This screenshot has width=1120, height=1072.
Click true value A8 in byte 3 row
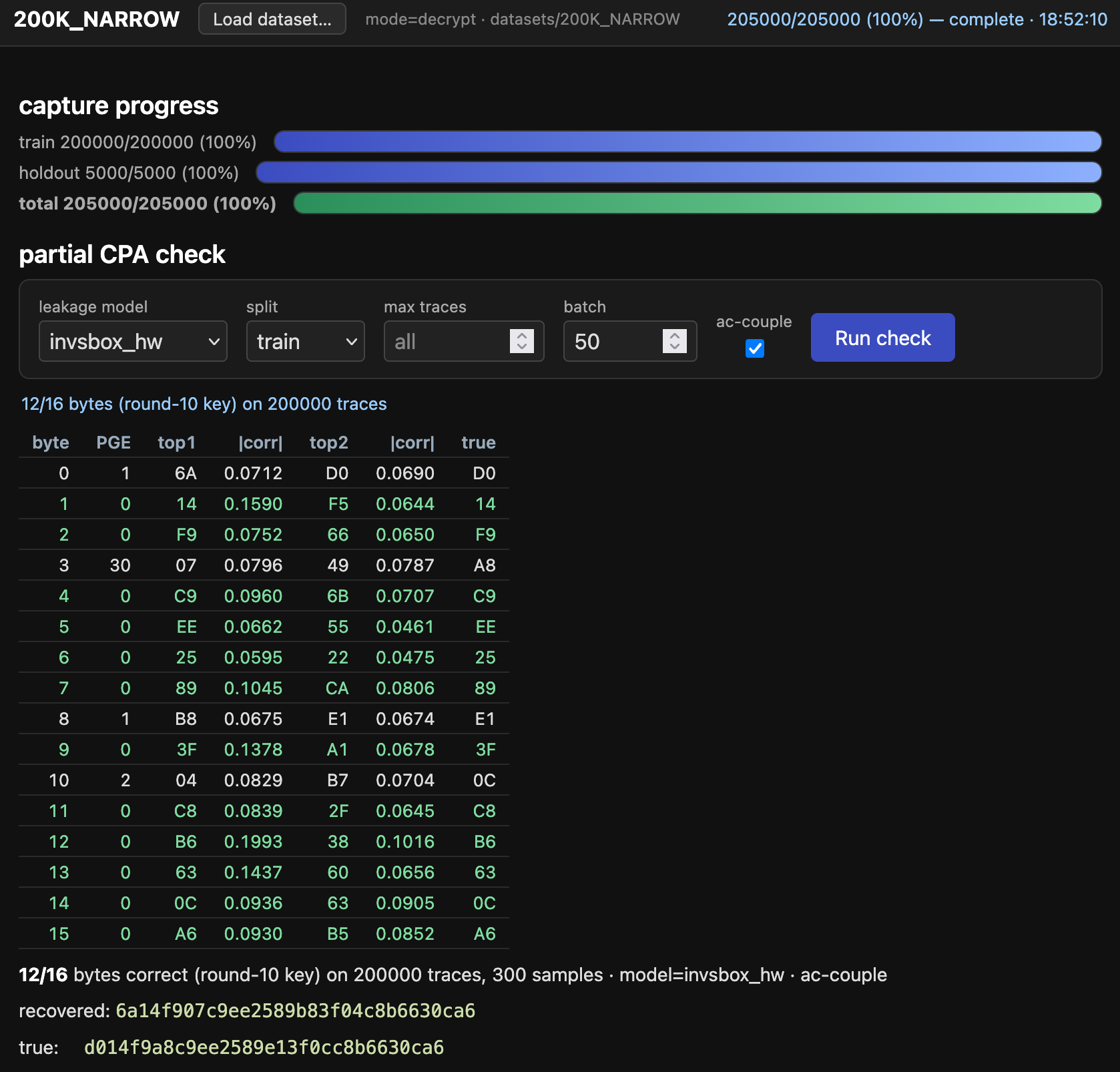tap(485, 565)
